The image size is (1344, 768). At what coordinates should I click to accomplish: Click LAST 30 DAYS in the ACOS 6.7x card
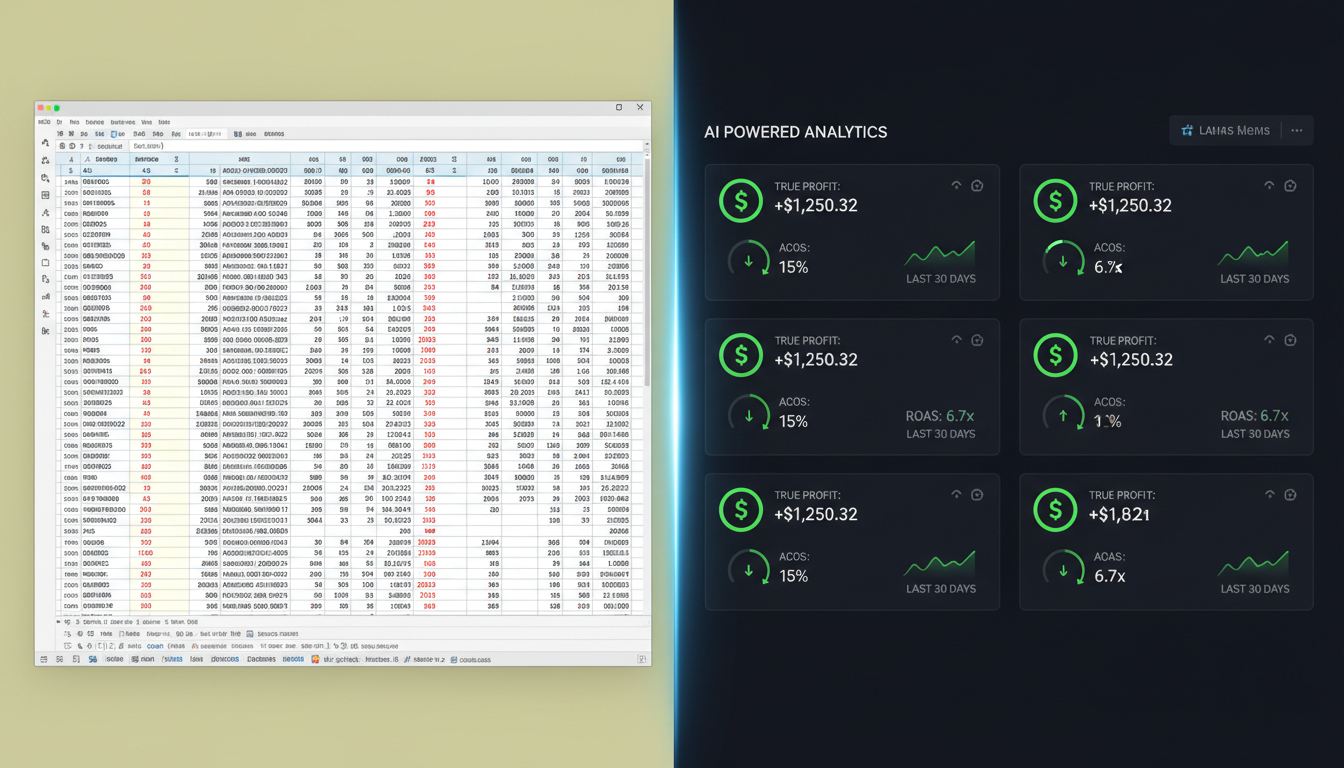tap(1255, 279)
